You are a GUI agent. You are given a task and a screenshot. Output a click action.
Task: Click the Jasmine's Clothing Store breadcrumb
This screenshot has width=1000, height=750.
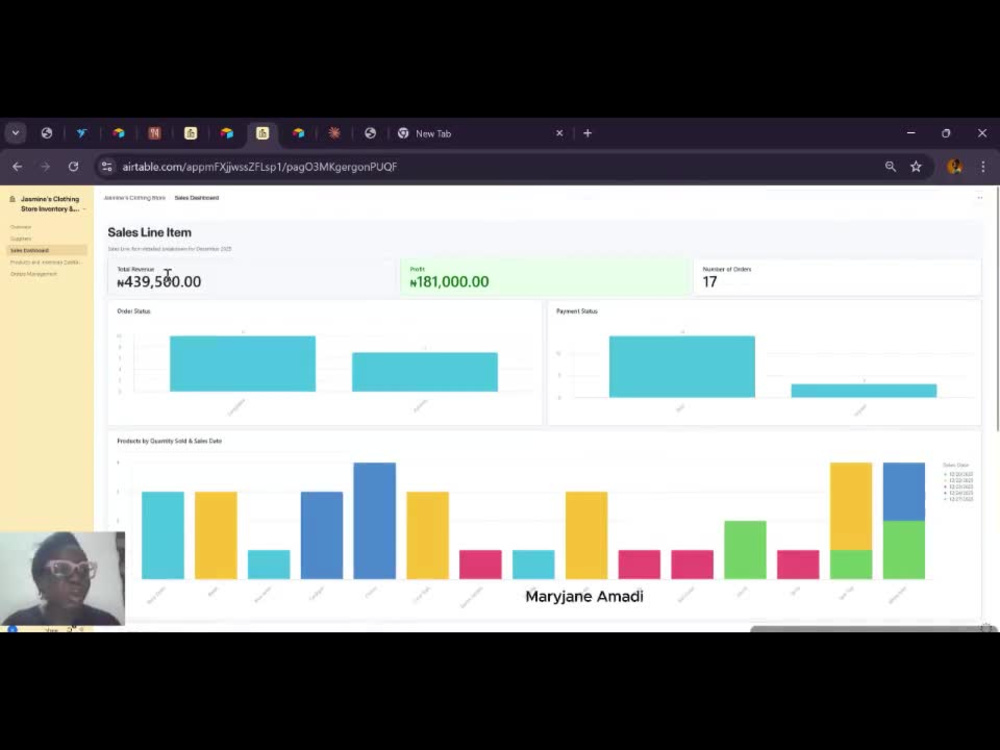(135, 198)
